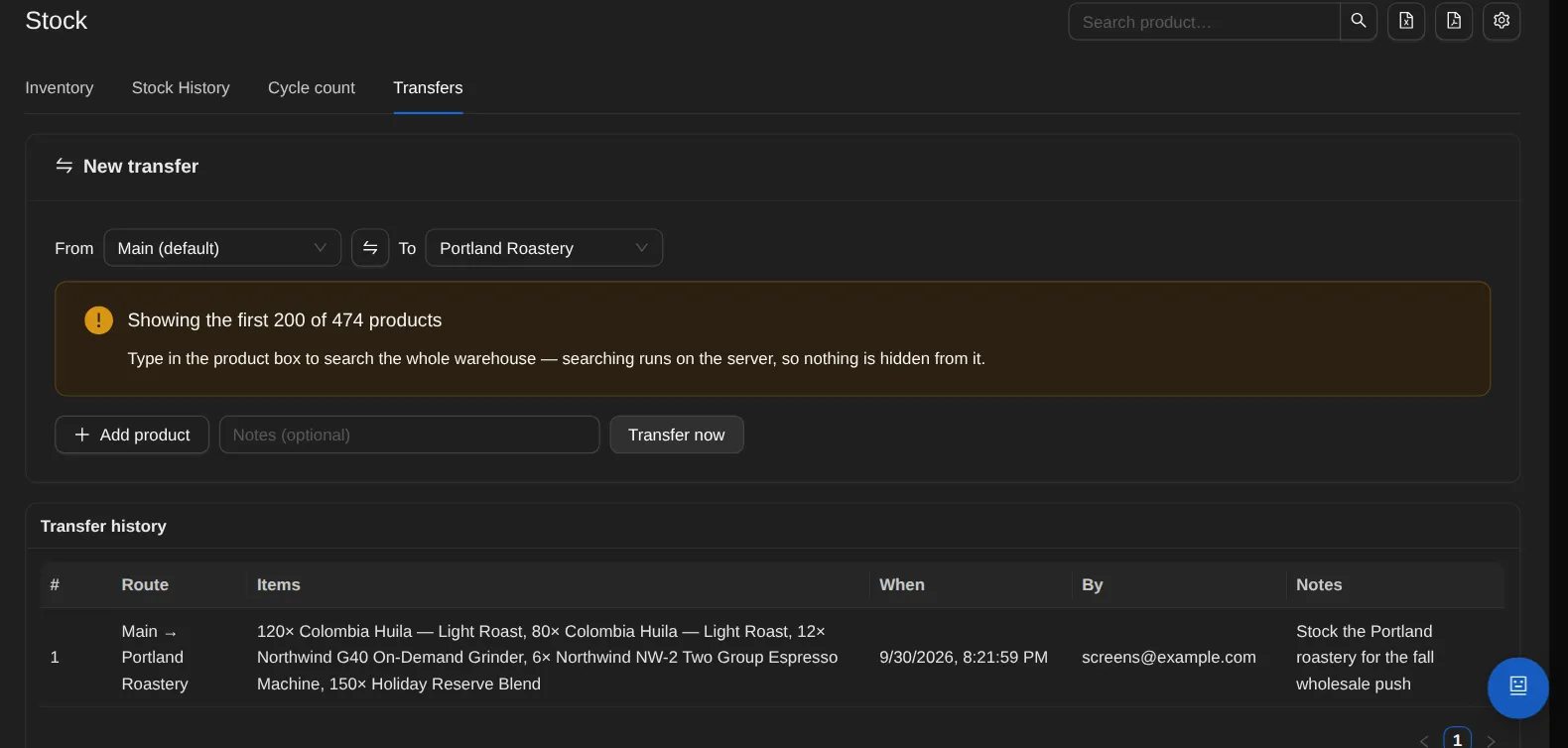
Task: Export stock to Excel file icon
Action: click(1406, 21)
